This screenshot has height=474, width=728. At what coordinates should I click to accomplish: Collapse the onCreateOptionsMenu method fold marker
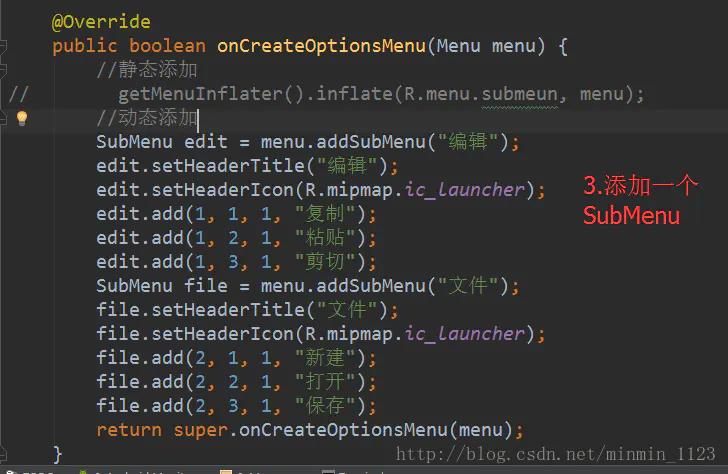2,46
